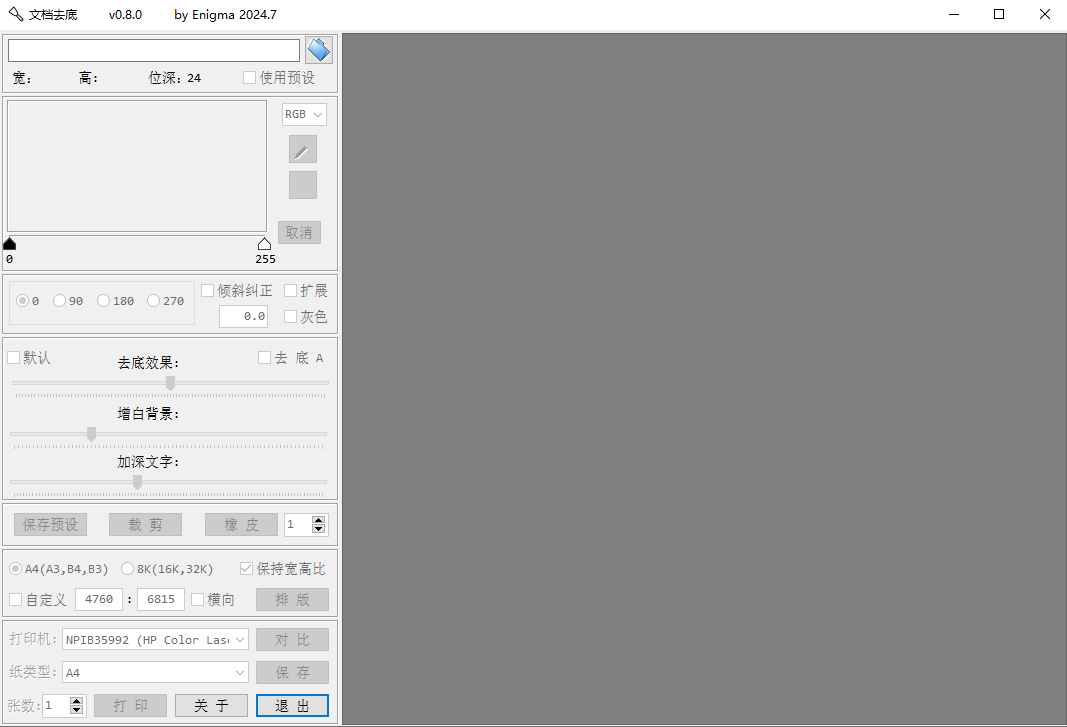
Task: Decrease the eraser size spinner
Action: [318, 529]
